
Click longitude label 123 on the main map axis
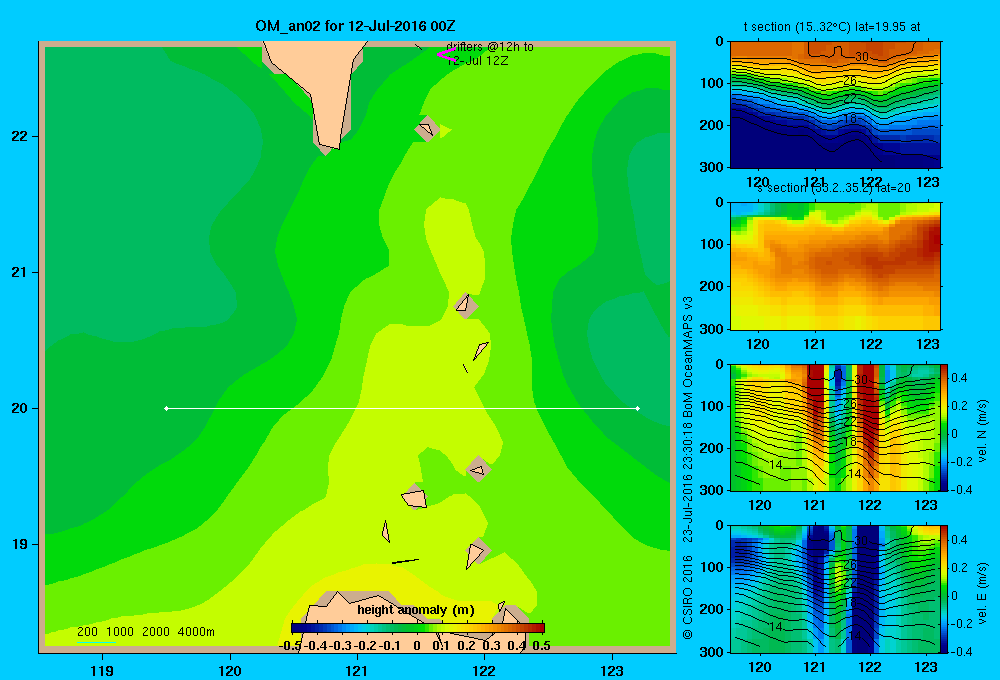[x=612, y=670]
